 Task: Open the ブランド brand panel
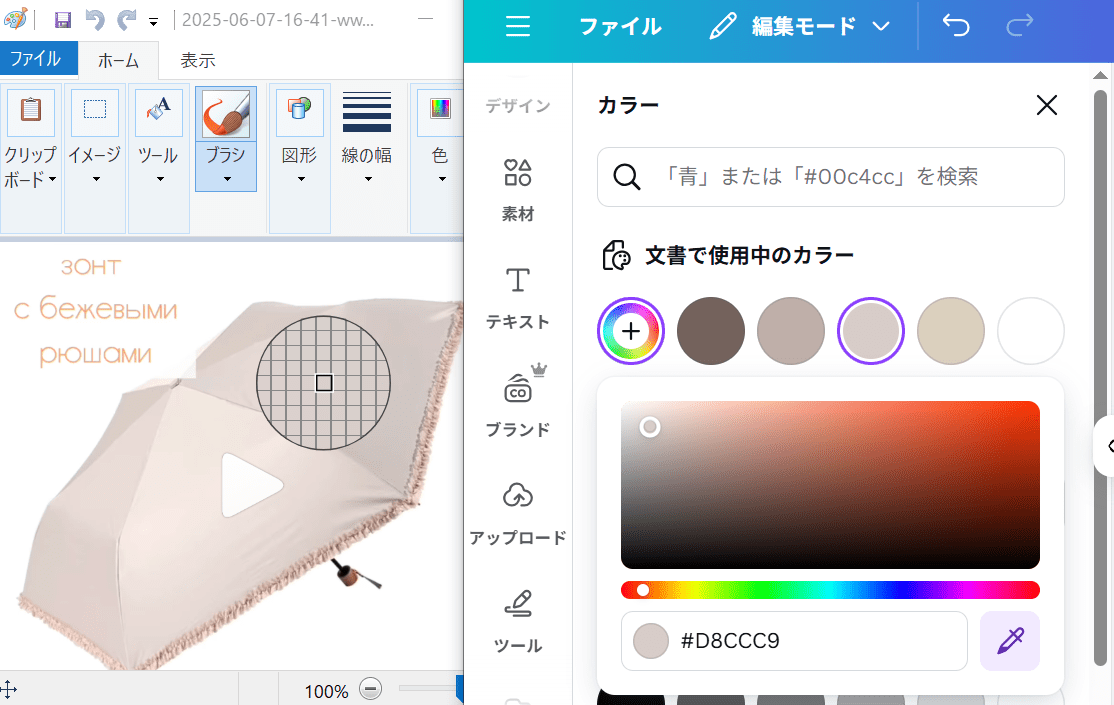click(518, 405)
